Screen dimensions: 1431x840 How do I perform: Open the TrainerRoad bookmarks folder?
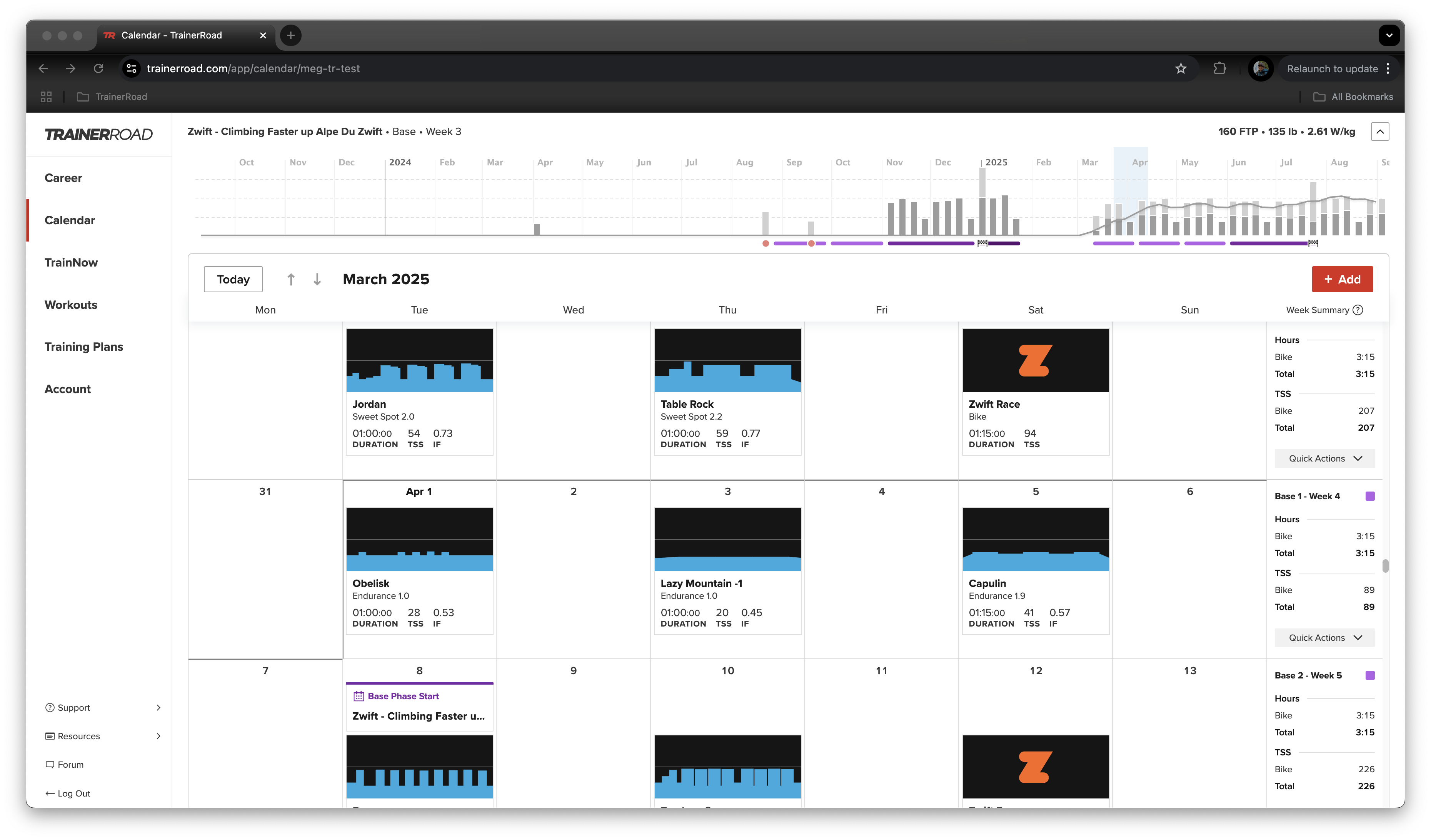coord(112,97)
